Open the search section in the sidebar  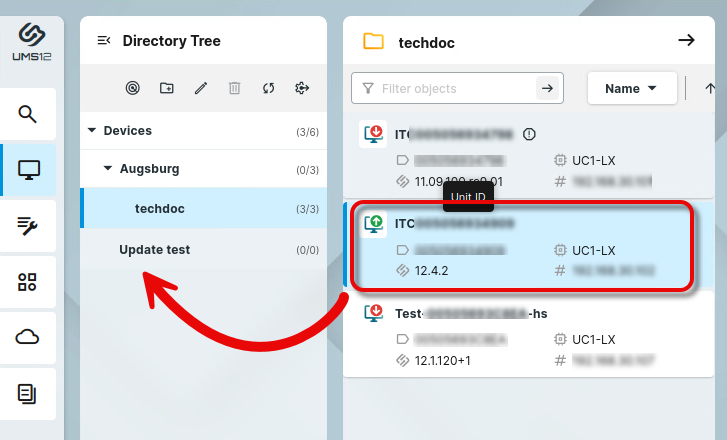(x=27, y=114)
